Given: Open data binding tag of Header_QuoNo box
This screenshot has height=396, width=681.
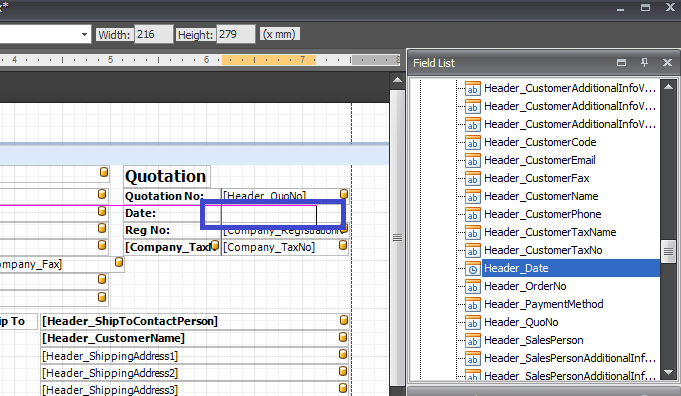Looking at the screenshot, I should (344, 194).
